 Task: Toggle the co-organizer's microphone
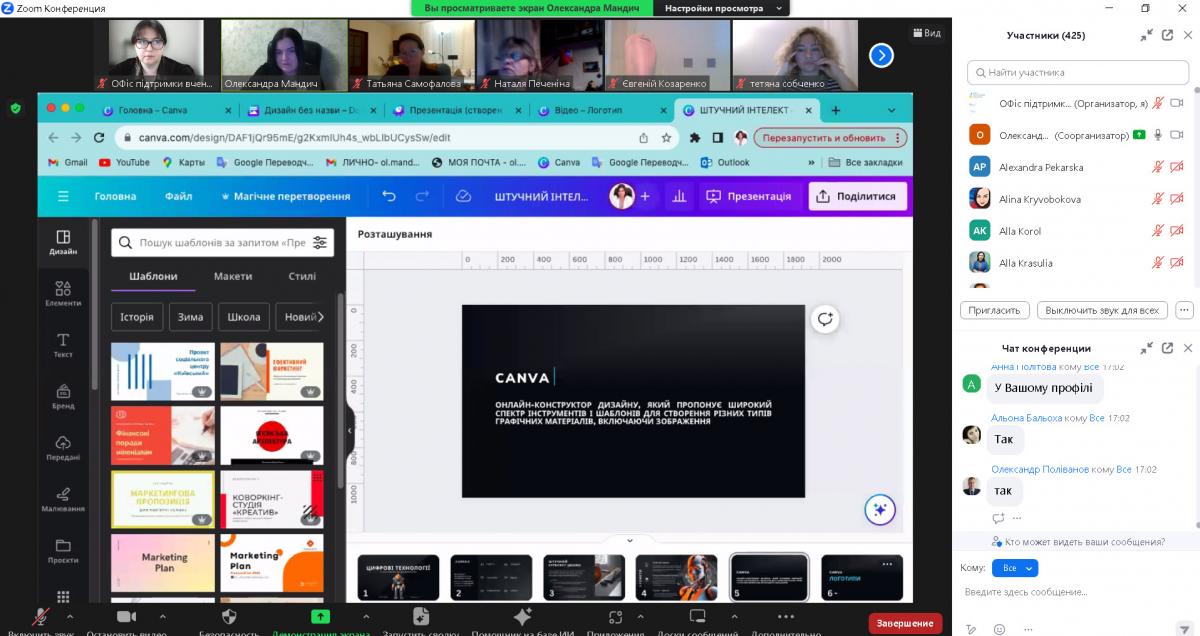1158,135
